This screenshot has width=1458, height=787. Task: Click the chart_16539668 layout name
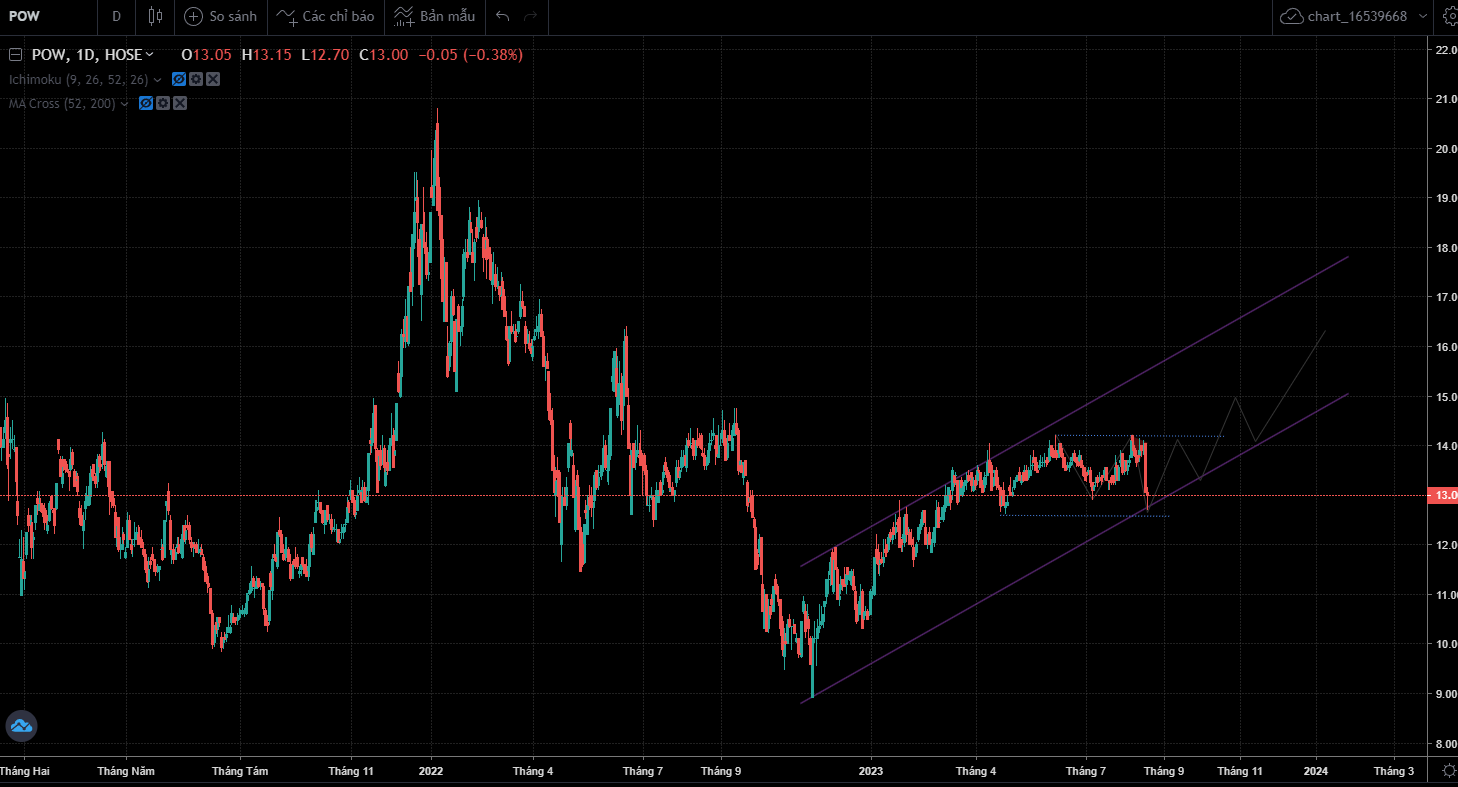tap(1357, 16)
